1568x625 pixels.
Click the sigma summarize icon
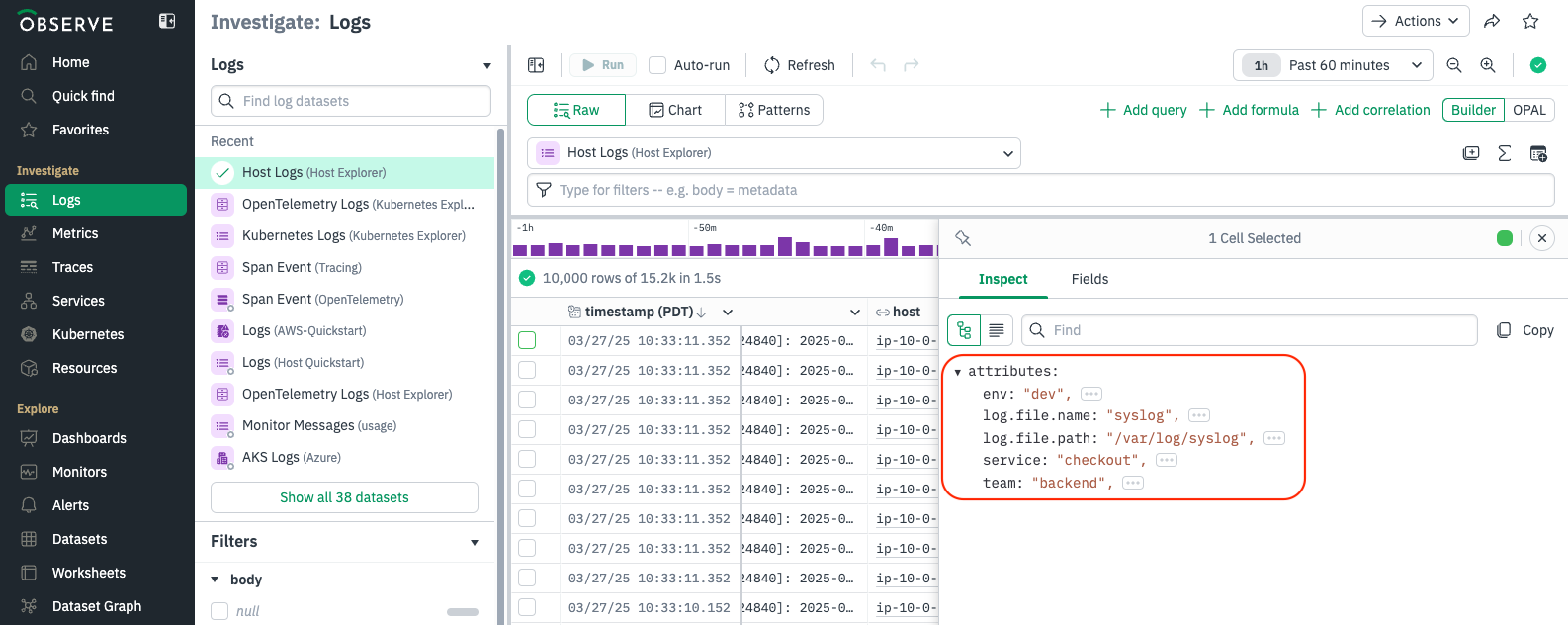tap(1505, 153)
